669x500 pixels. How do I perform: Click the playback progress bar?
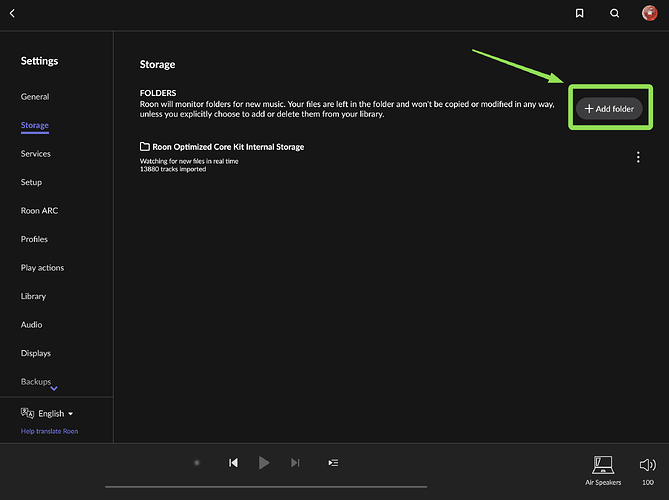266,486
